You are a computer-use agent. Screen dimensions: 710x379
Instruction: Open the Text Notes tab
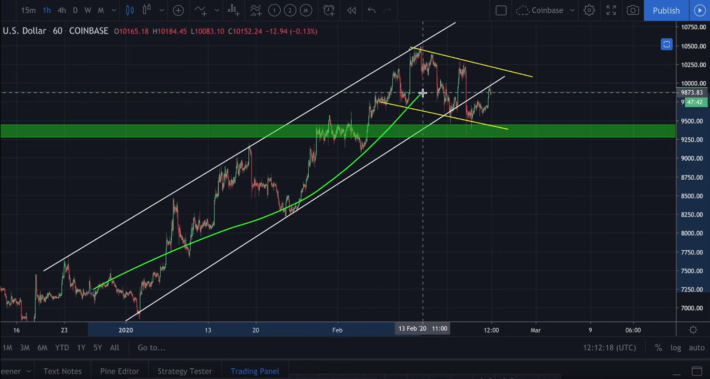[x=62, y=371]
